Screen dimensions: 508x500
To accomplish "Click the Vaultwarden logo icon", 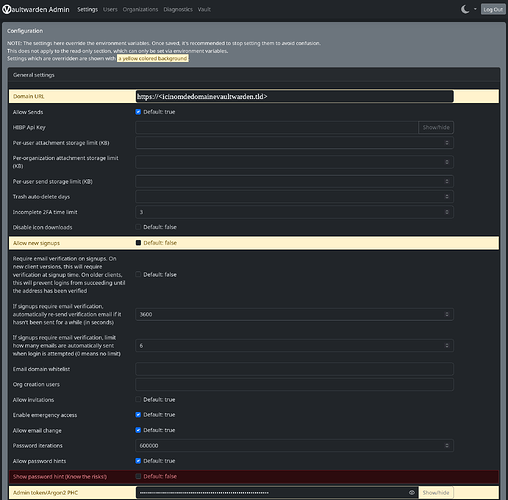I will (7, 9).
